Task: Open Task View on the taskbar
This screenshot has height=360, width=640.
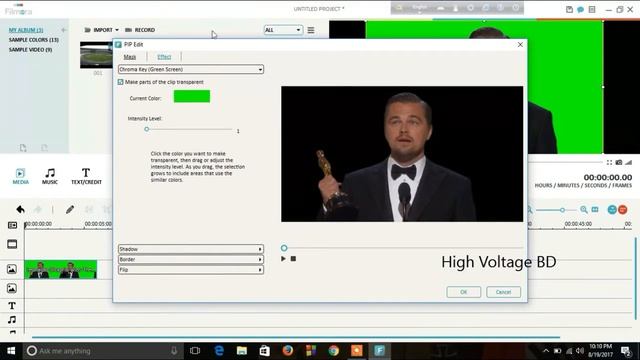Action: 195,351
